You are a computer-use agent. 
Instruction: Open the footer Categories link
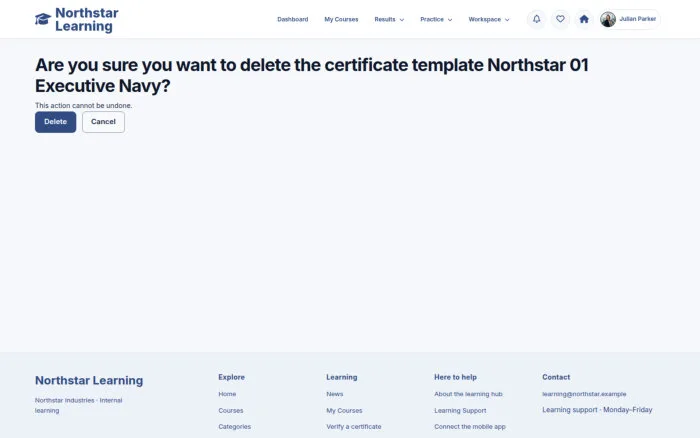234,426
